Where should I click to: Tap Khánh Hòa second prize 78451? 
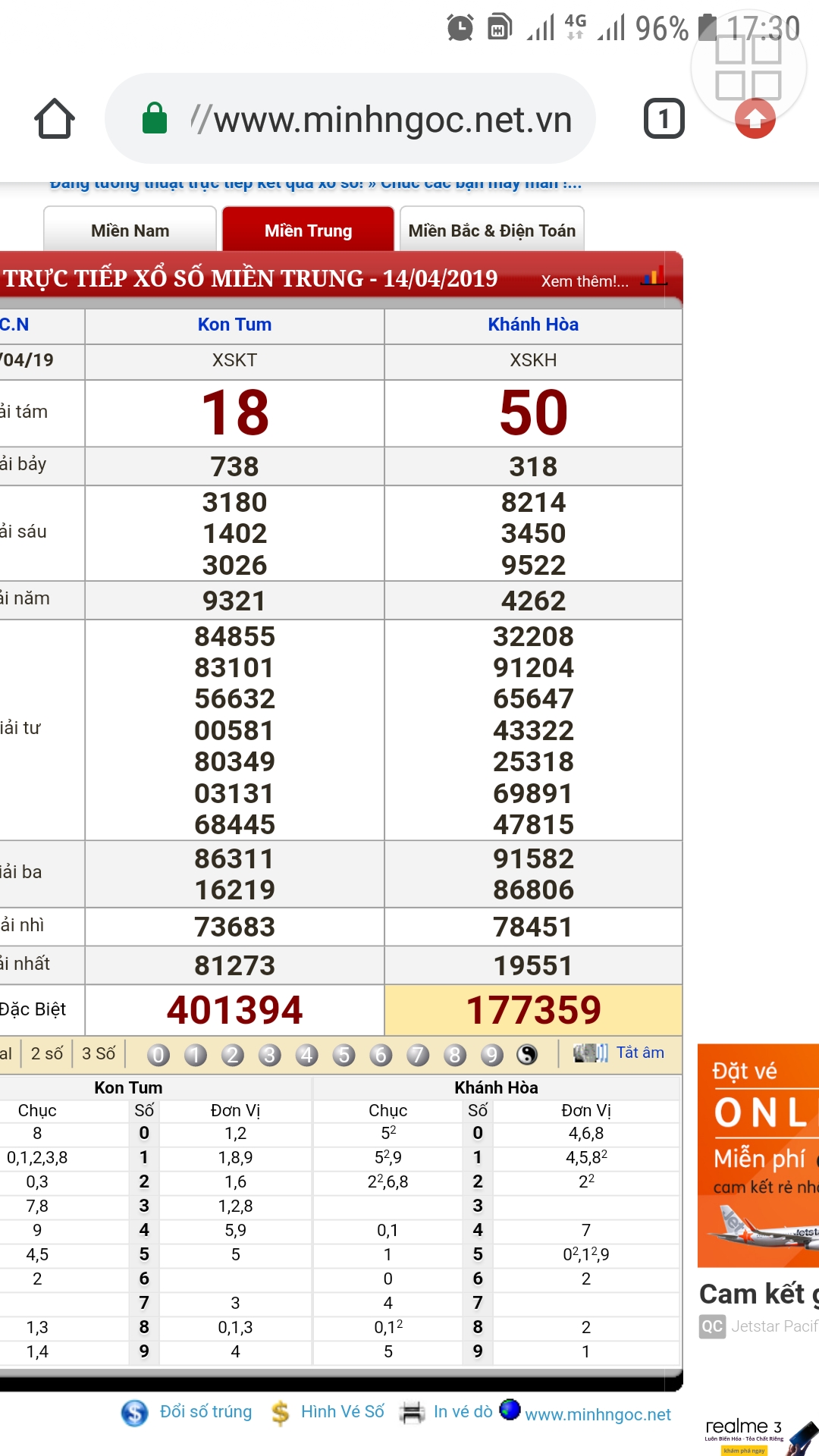[533, 927]
